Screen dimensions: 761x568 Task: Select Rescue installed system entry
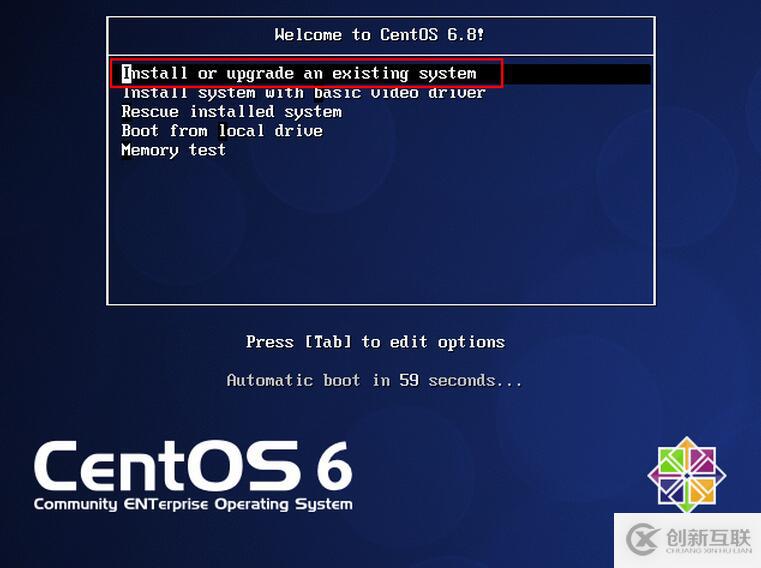point(232,112)
